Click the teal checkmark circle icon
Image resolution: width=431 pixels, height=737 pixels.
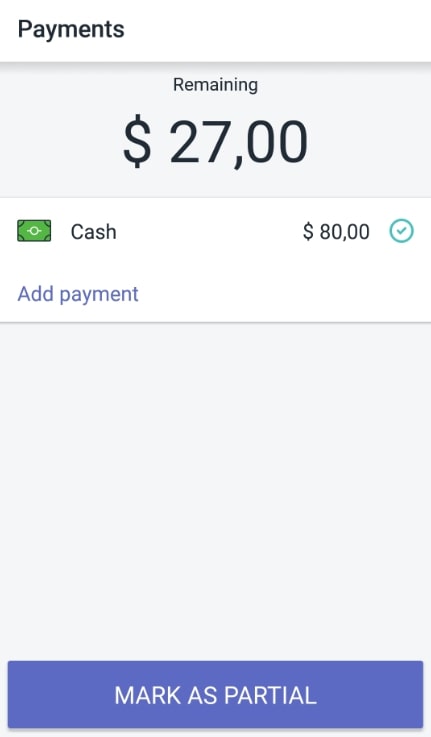click(401, 231)
